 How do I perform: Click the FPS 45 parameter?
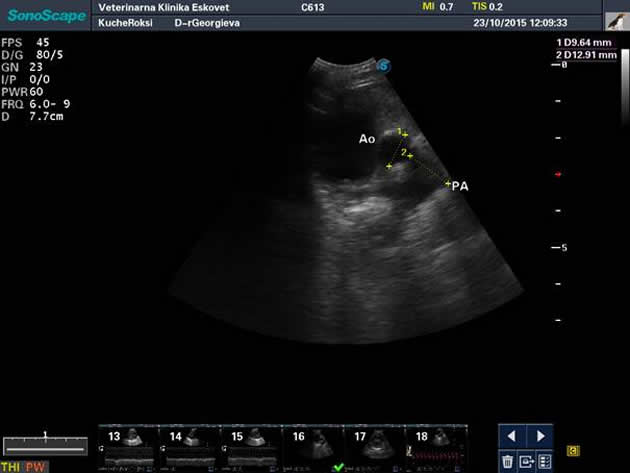coord(25,43)
